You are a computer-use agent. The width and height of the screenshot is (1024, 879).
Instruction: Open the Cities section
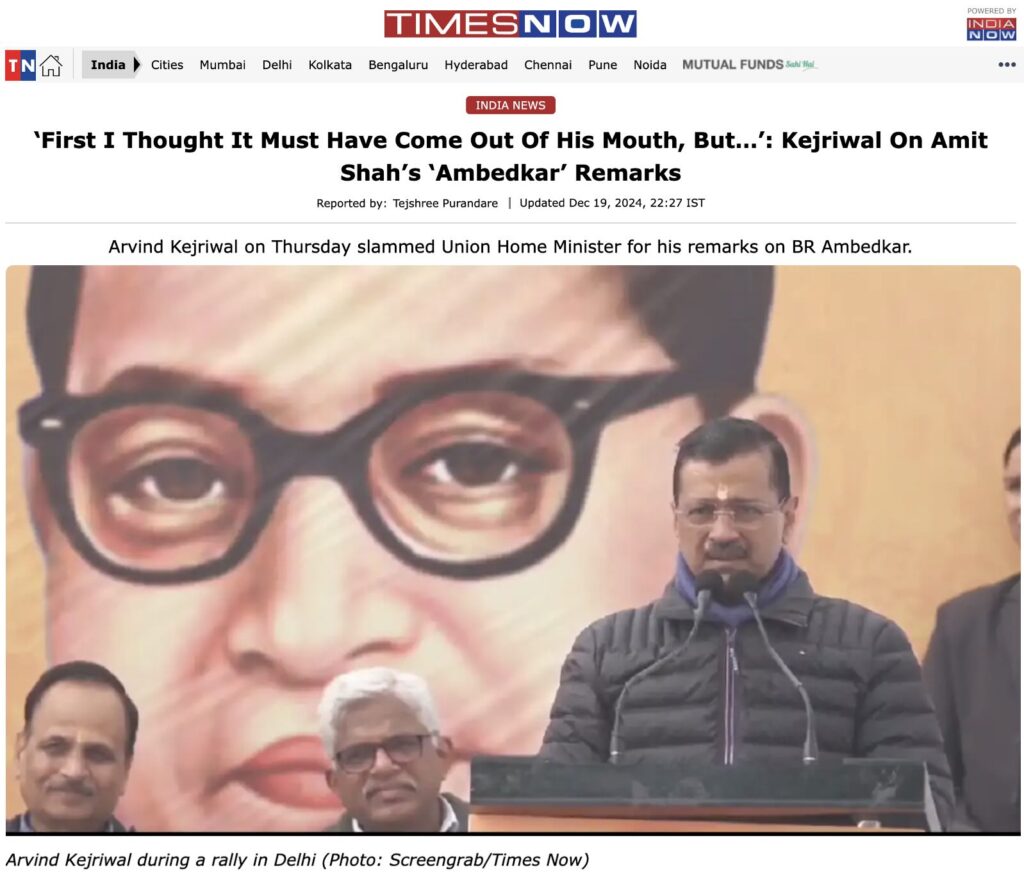tap(167, 65)
